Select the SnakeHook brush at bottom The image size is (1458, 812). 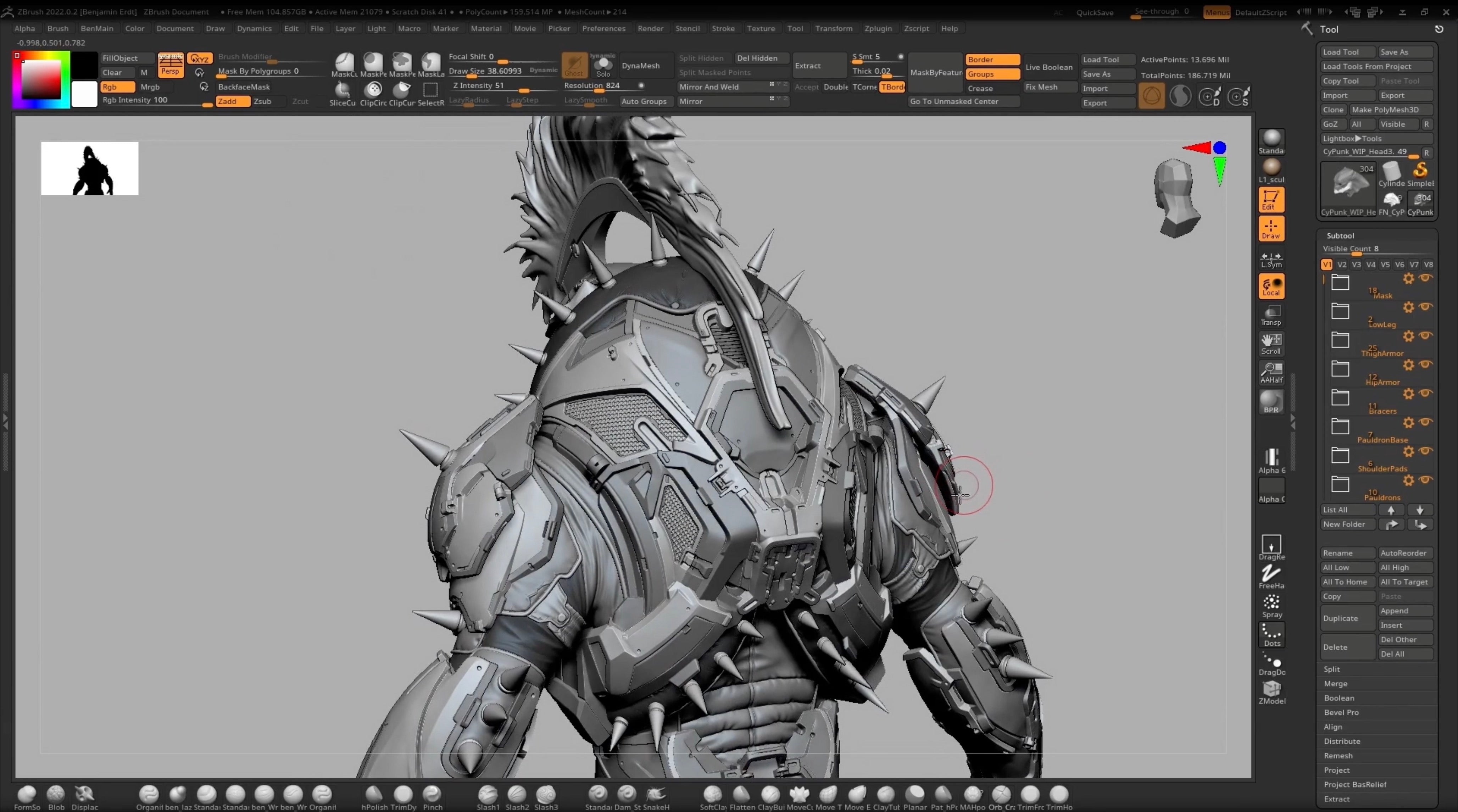tap(656, 797)
